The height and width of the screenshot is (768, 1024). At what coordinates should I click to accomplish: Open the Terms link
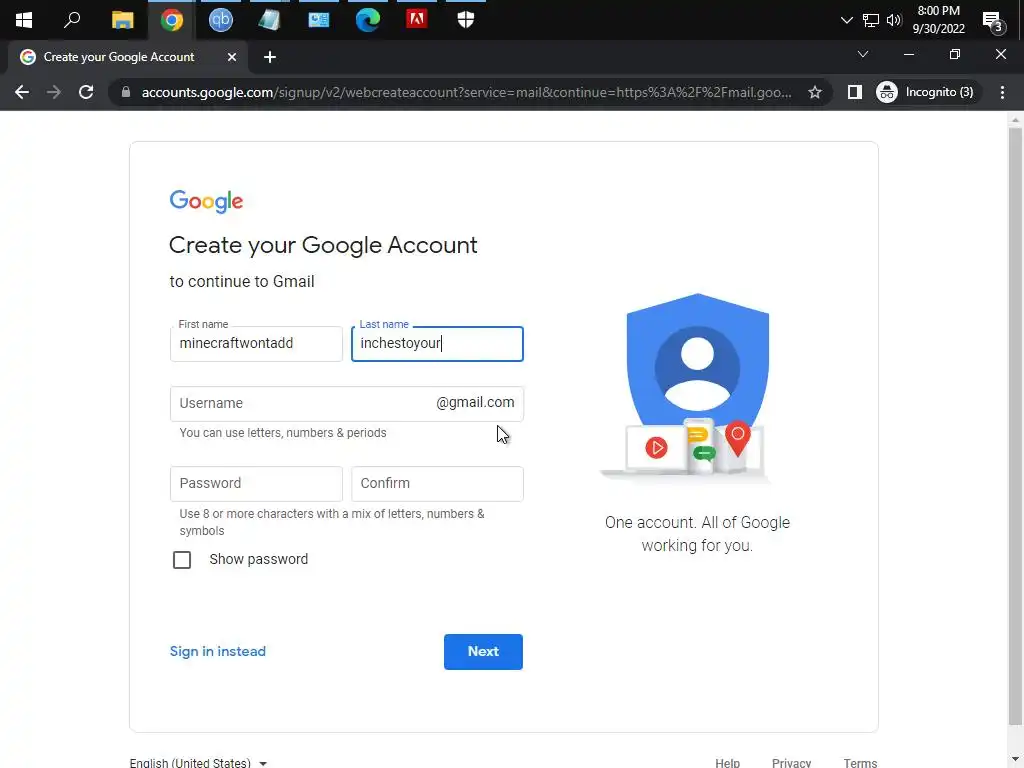[860, 762]
